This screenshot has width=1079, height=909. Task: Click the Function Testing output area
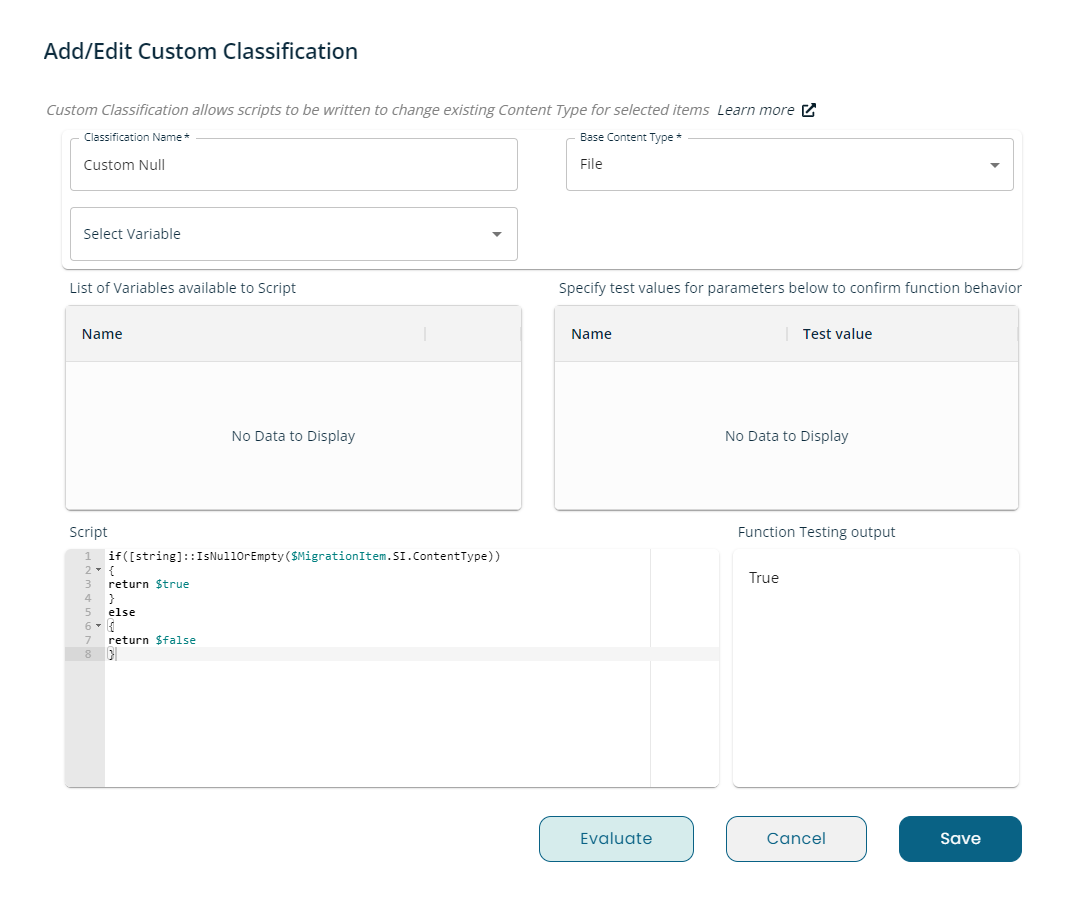(x=875, y=667)
